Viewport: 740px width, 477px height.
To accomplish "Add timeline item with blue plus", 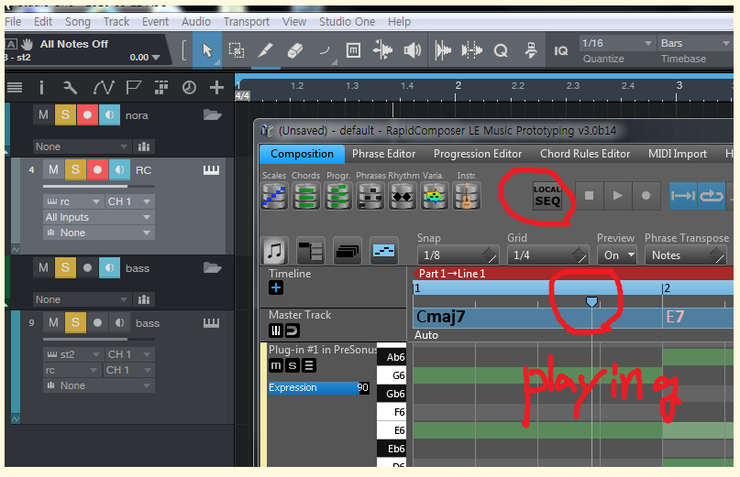I will point(276,288).
